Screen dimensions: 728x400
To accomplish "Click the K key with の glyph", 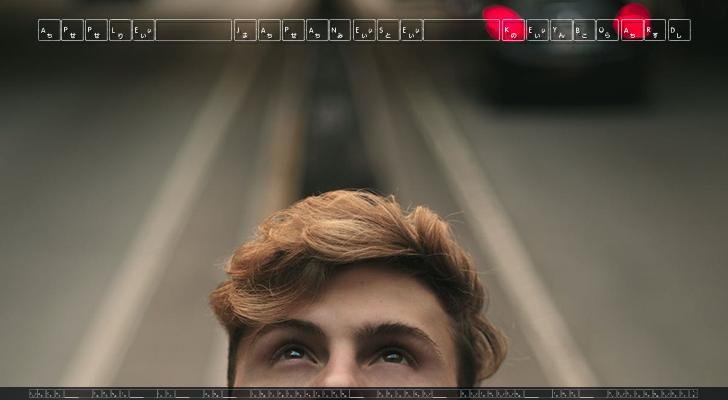I will 512,30.
